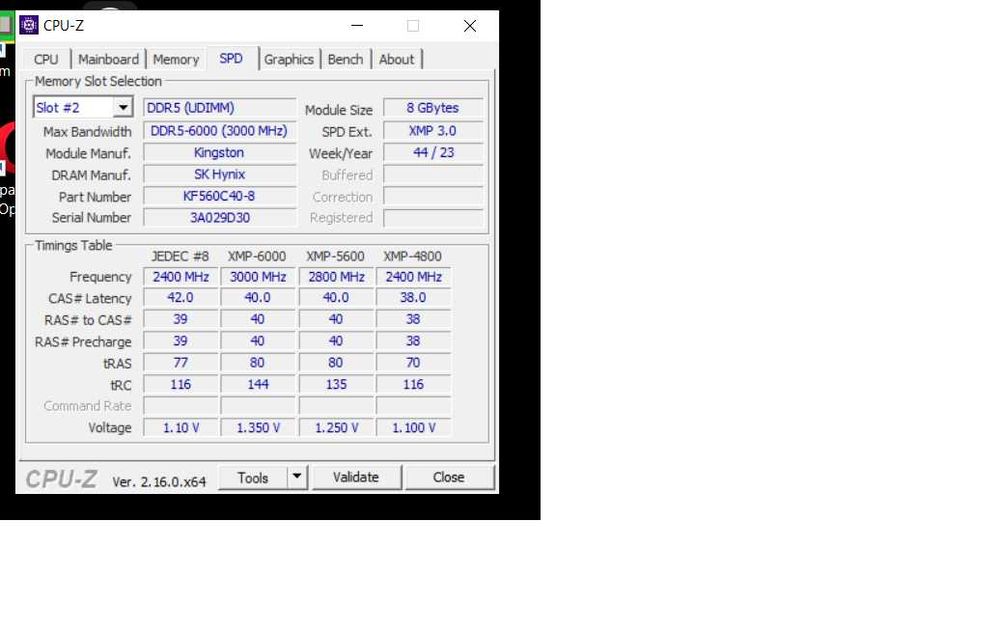1000x625 pixels.
Task: Click the serial number 3A029D30
Action: tap(220, 217)
